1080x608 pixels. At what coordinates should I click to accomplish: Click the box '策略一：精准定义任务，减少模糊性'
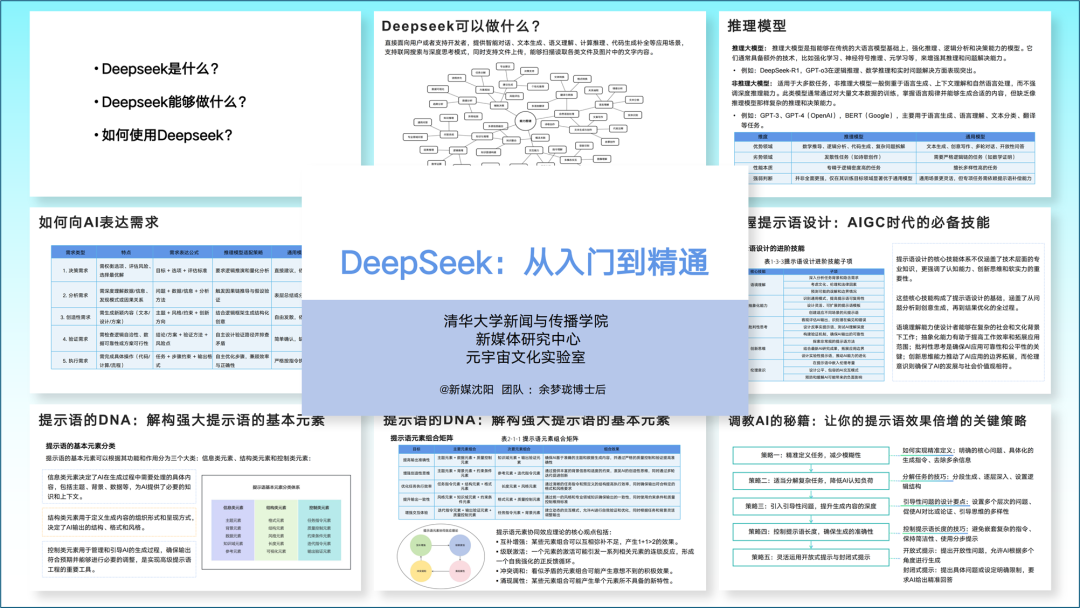811,455
